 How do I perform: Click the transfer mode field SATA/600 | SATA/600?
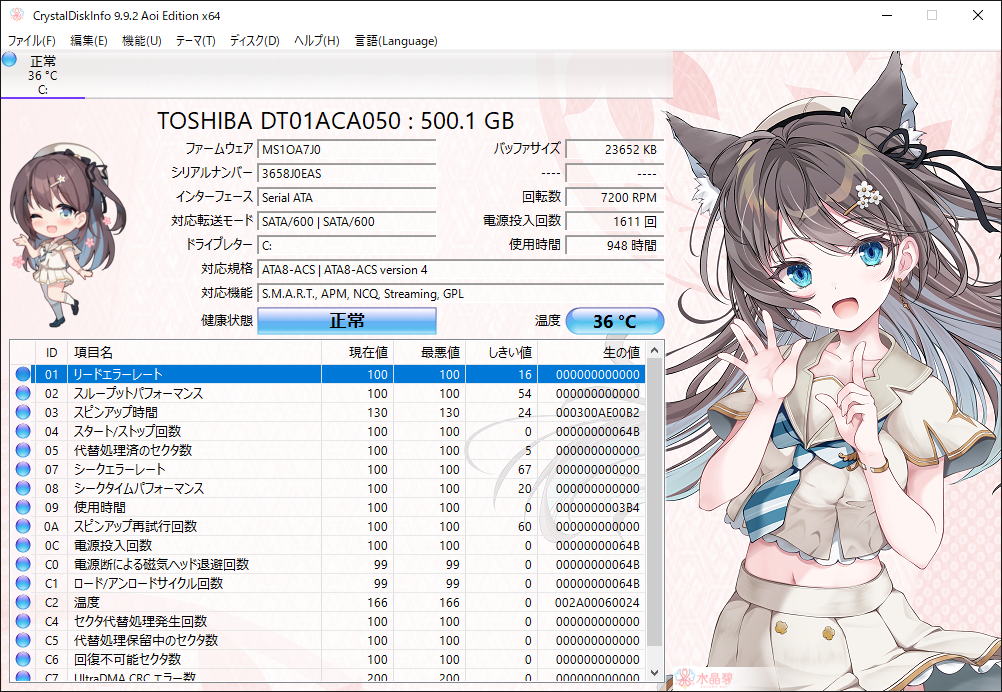tap(346, 222)
